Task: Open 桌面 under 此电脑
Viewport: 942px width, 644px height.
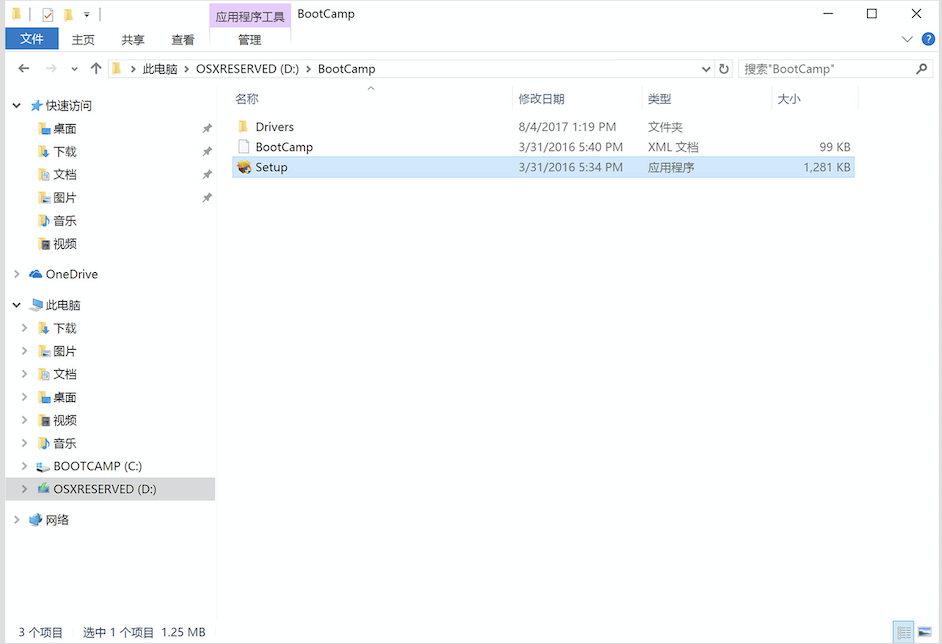Action: point(65,397)
